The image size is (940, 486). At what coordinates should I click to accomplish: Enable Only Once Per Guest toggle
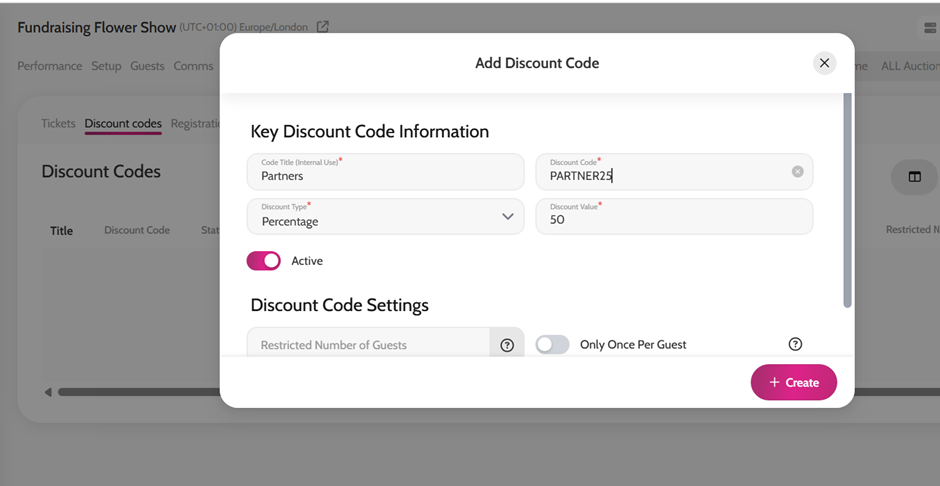[x=552, y=345]
